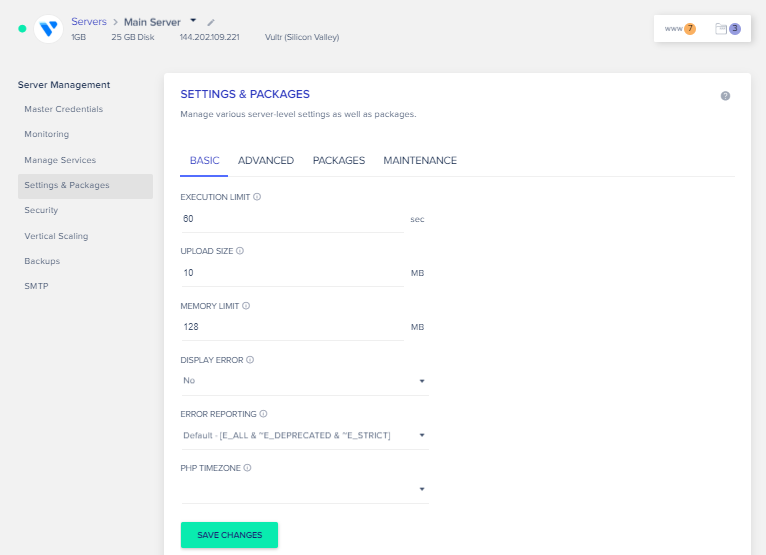
Task: Open the Display Error dropdown
Action: (x=304, y=381)
